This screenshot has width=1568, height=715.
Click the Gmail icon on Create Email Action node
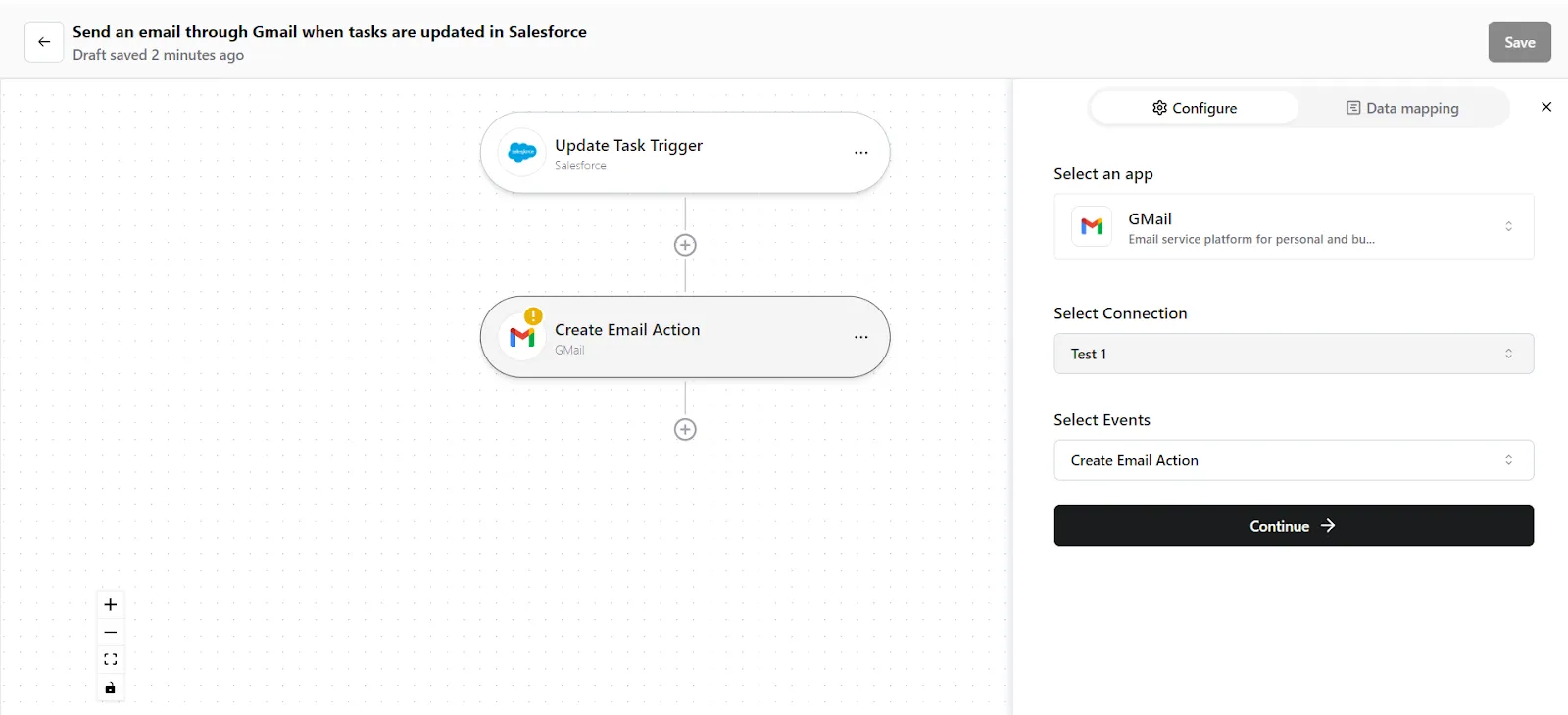[x=522, y=338]
